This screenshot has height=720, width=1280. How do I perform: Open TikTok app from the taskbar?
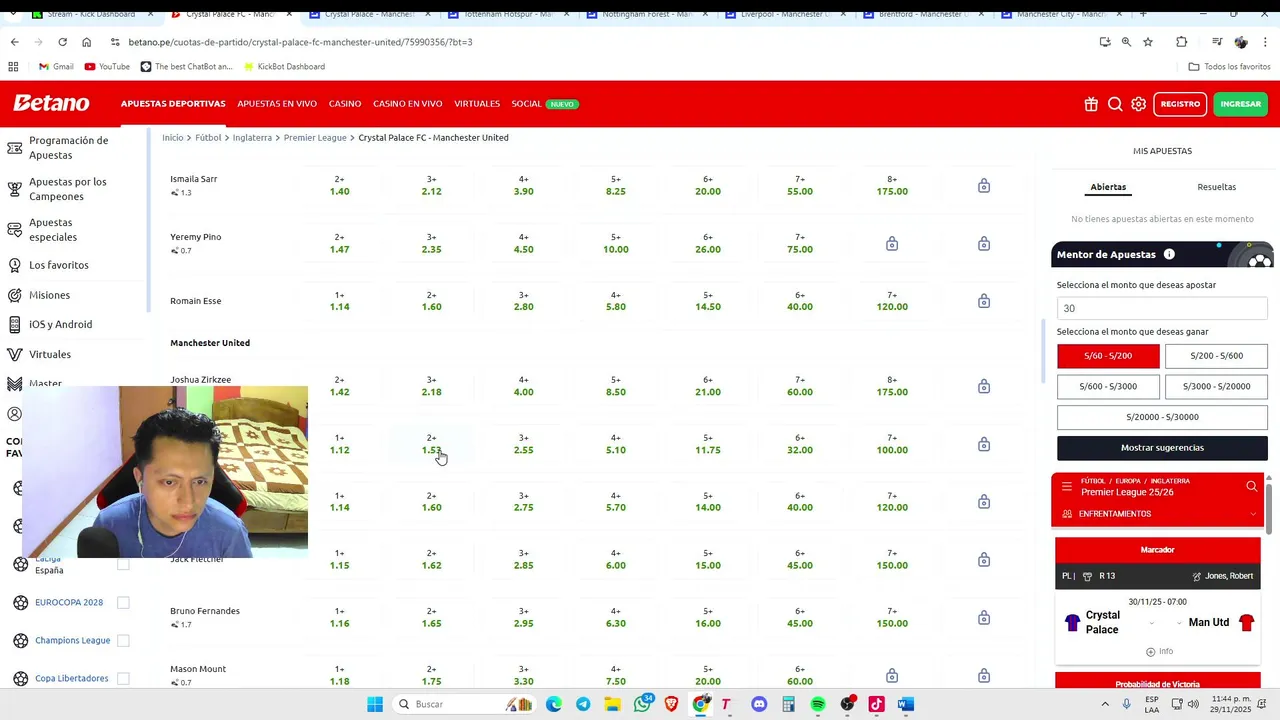click(877, 704)
